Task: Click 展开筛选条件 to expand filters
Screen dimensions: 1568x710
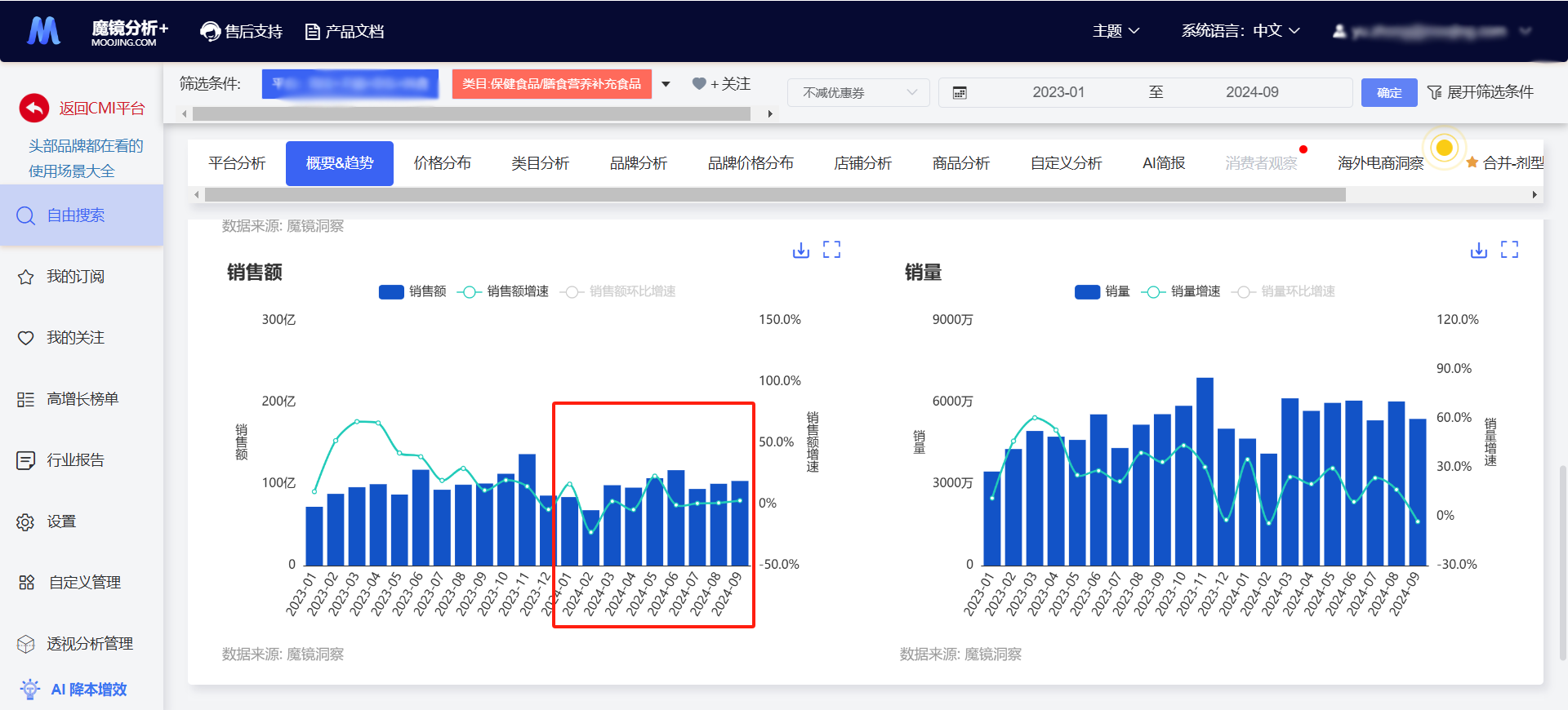Action: click(x=1481, y=92)
